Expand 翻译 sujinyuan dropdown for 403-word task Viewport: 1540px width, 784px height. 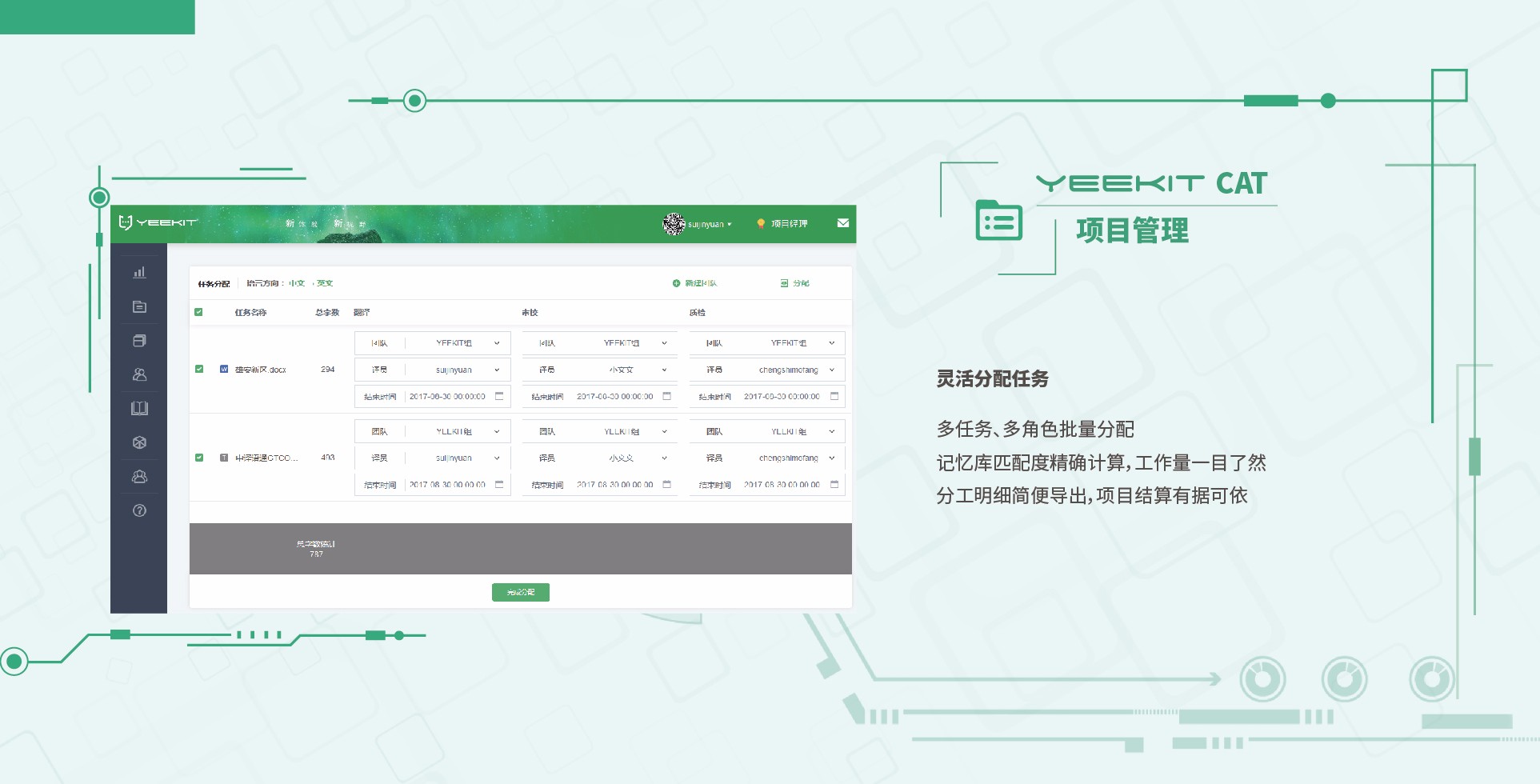432,458
